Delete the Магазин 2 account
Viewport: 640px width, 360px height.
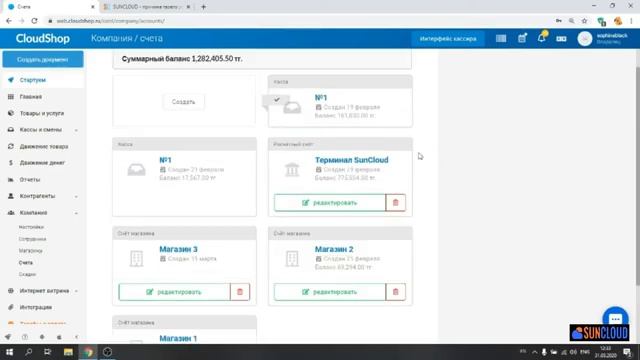click(396, 292)
